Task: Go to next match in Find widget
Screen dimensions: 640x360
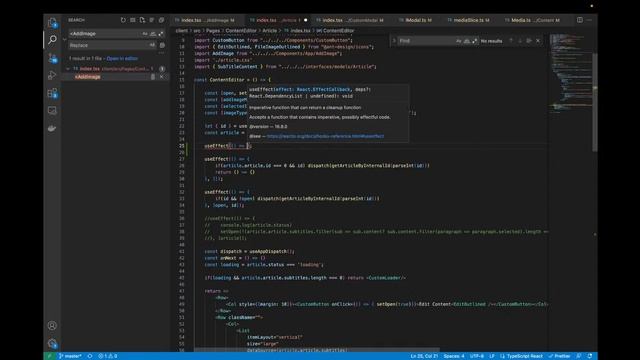Action: (x=520, y=41)
